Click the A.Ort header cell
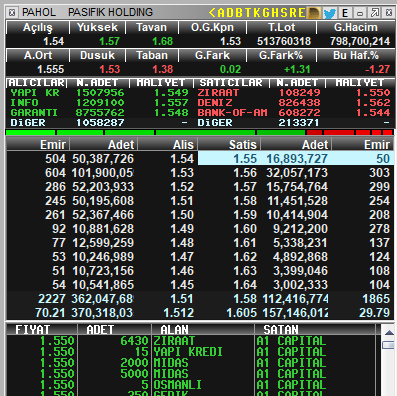Image resolution: width=397 pixels, height=396 pixels. 38,55
